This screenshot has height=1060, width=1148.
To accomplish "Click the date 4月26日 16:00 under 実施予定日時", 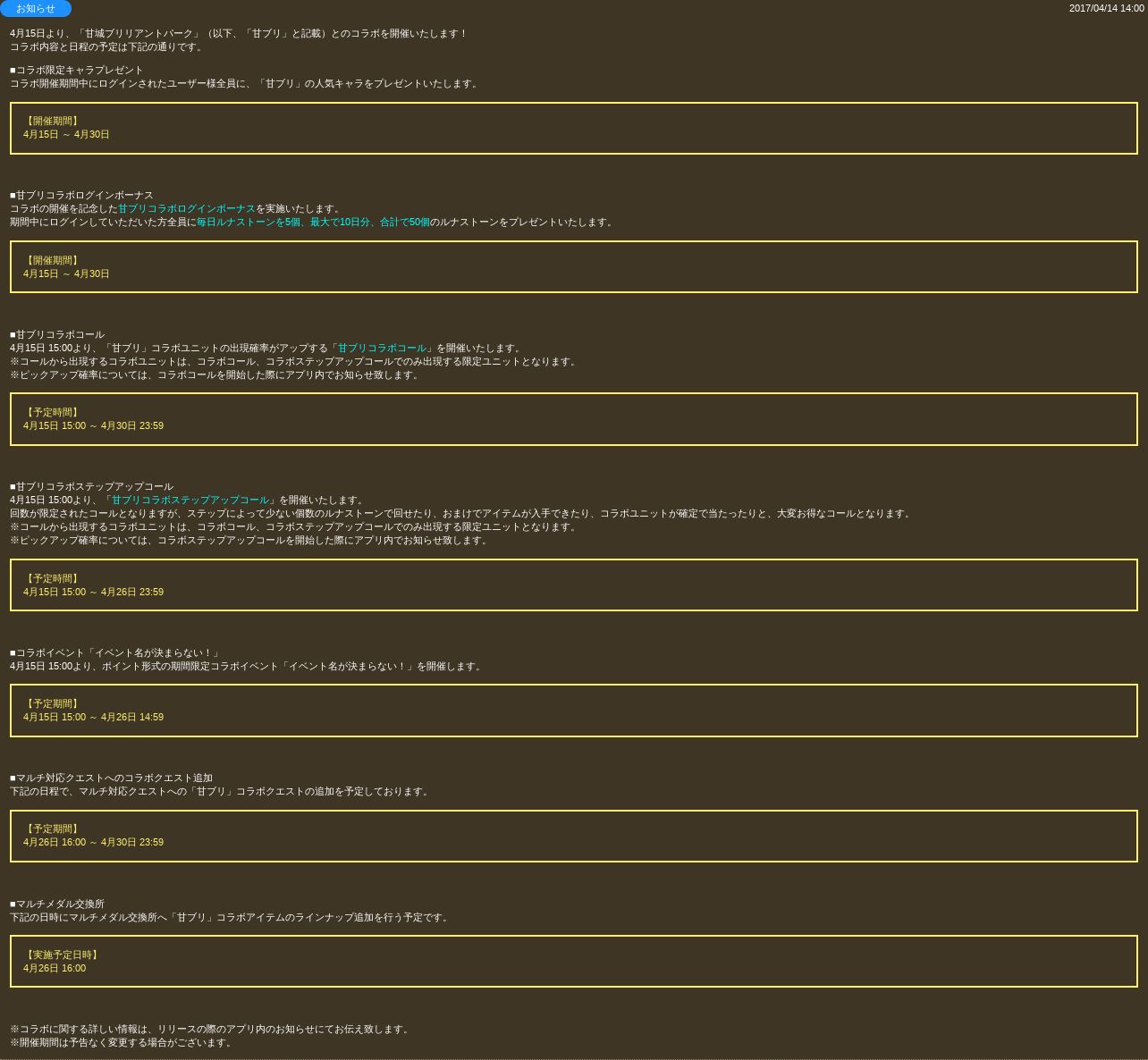I will [x=55, y=968].
